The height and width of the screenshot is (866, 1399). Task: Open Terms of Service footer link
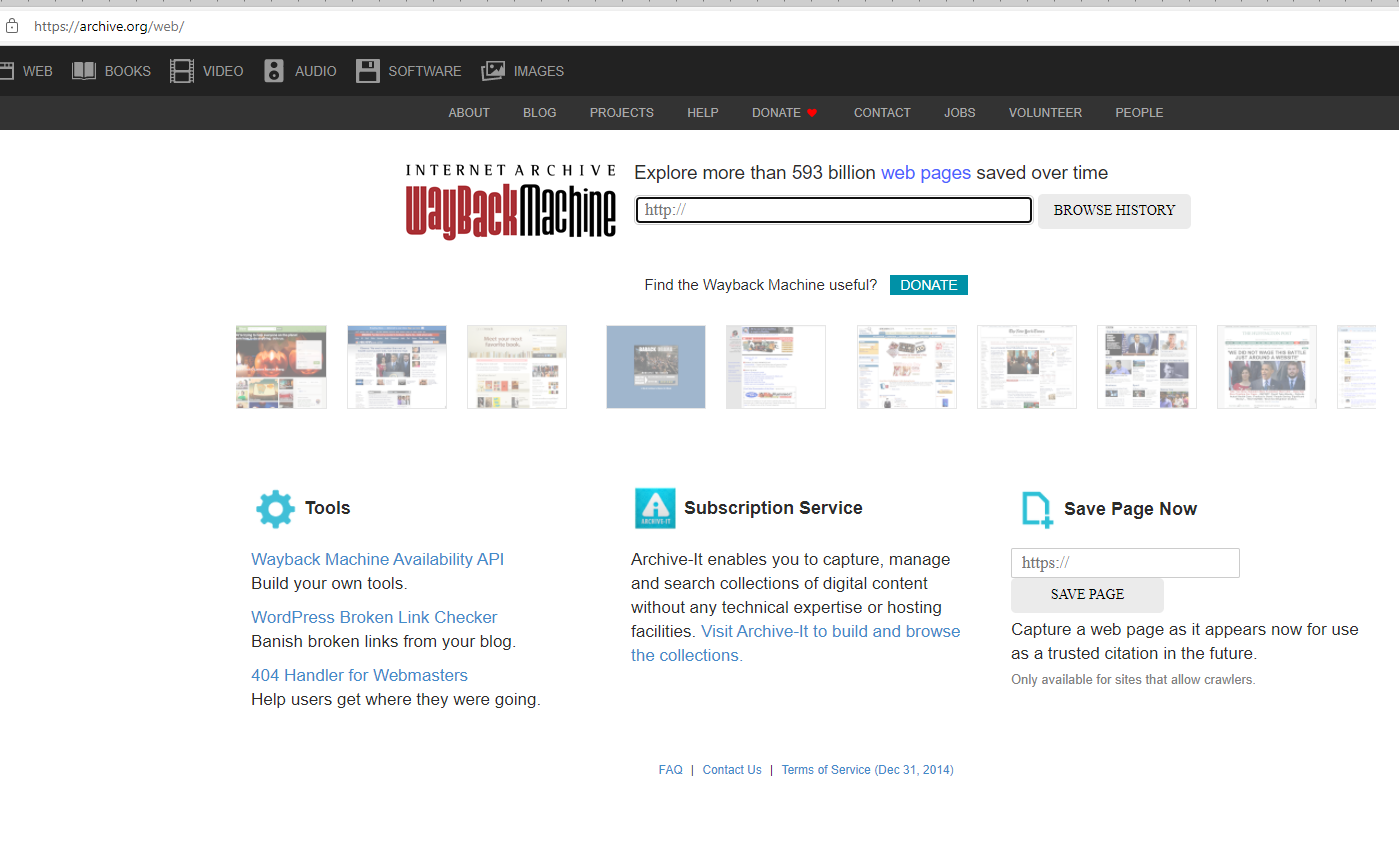pyautogui.click(x=867, y=770)
